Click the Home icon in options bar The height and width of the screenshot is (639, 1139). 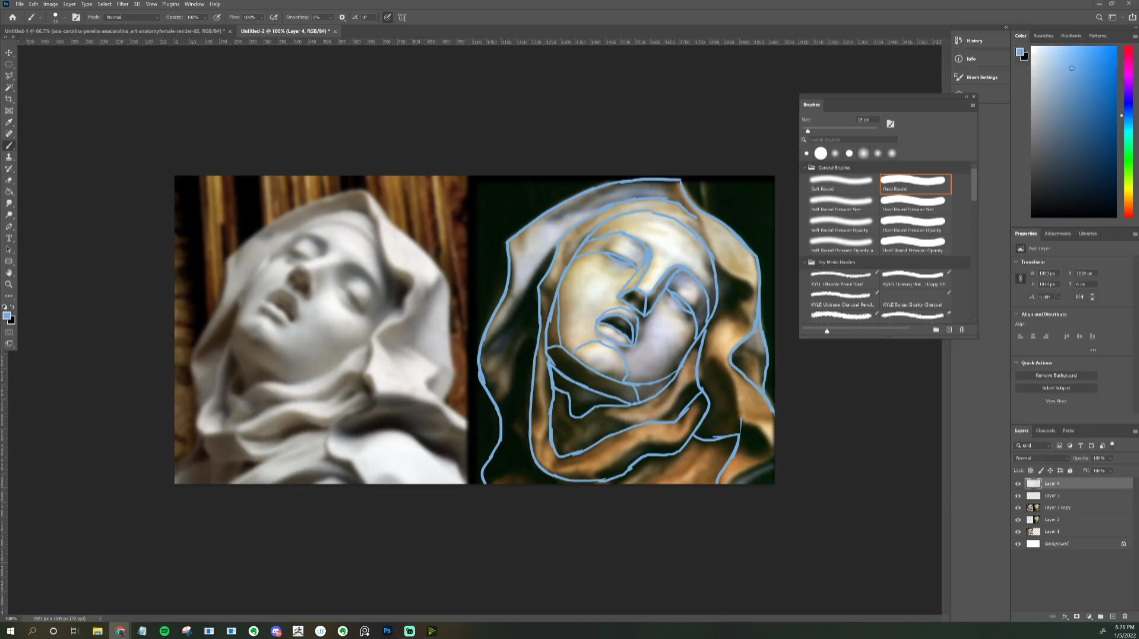(x=12, y=17)
